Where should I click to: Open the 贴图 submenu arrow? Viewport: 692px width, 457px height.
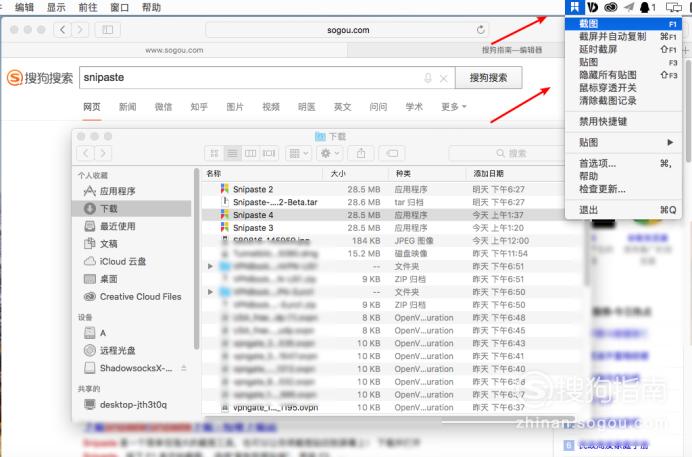[670, 142]
